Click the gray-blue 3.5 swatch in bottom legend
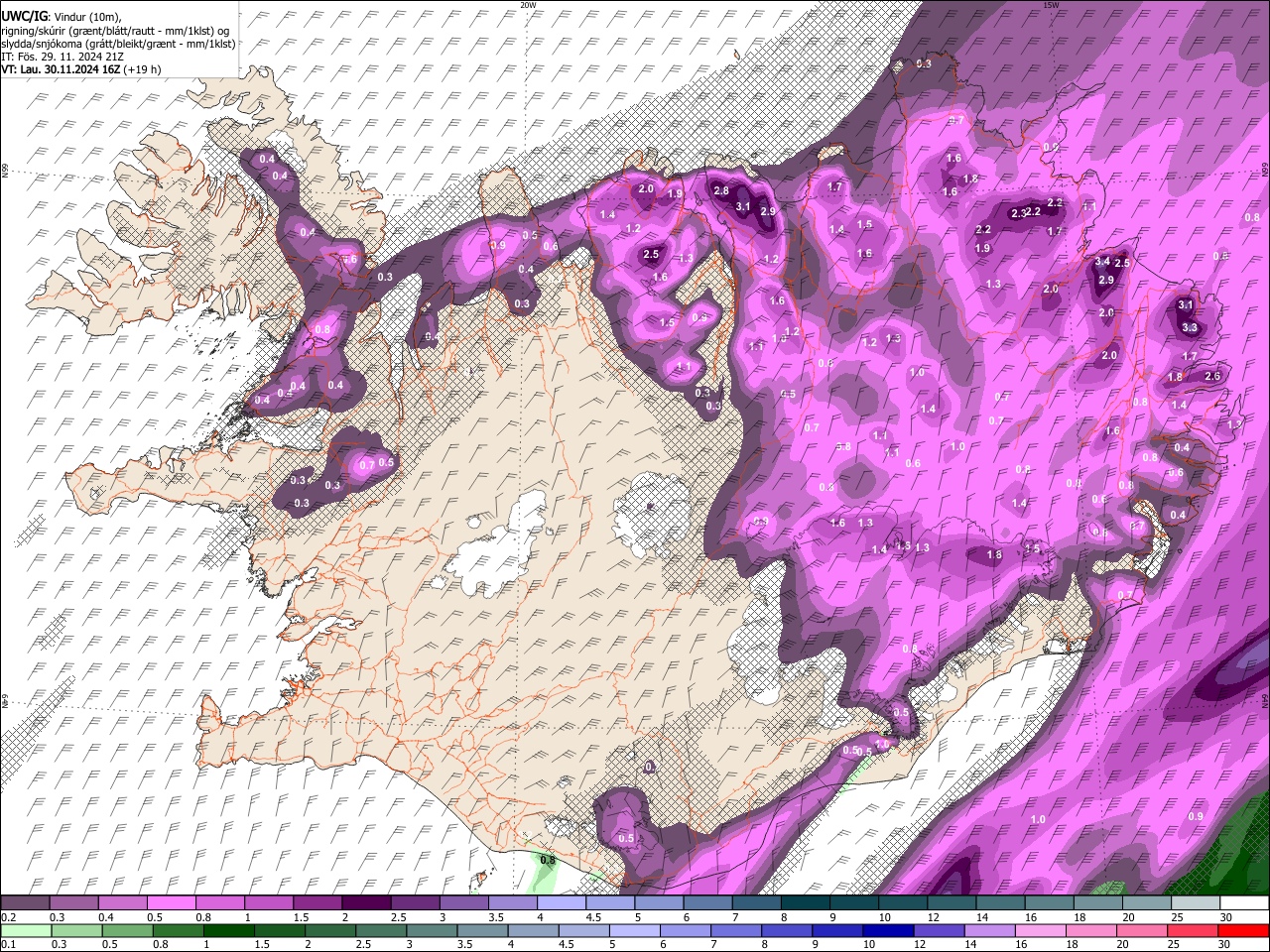The width and height of the screenshot is (1270, 952). click(482, 930)
